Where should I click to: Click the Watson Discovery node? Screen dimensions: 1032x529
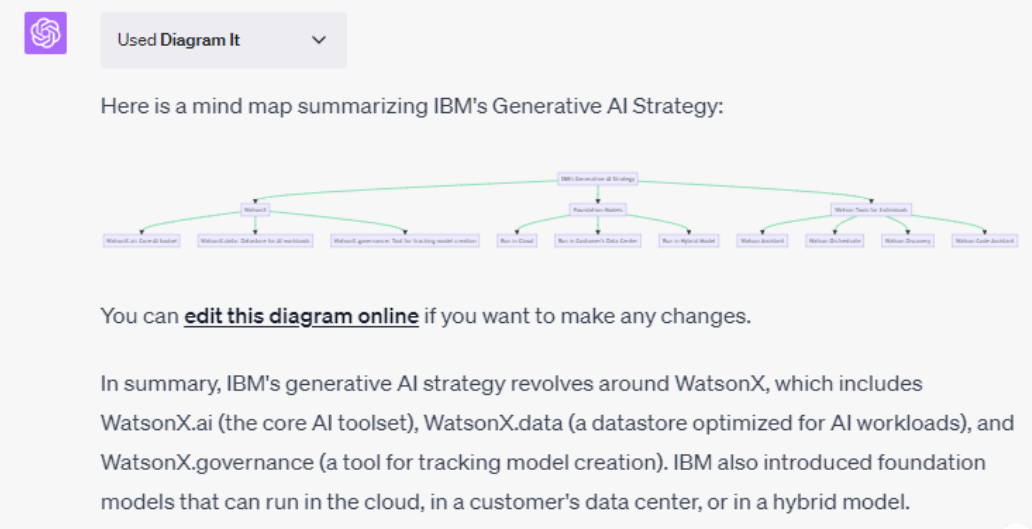[907, 241]
